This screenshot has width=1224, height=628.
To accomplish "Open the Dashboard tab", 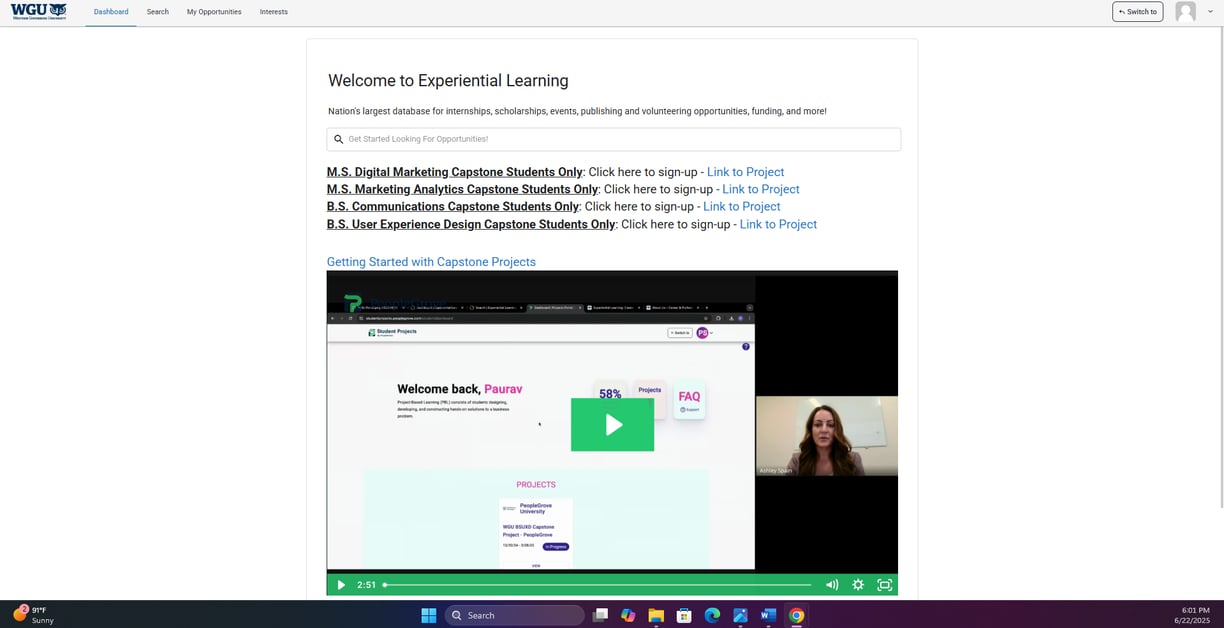I will click(111, 12).
